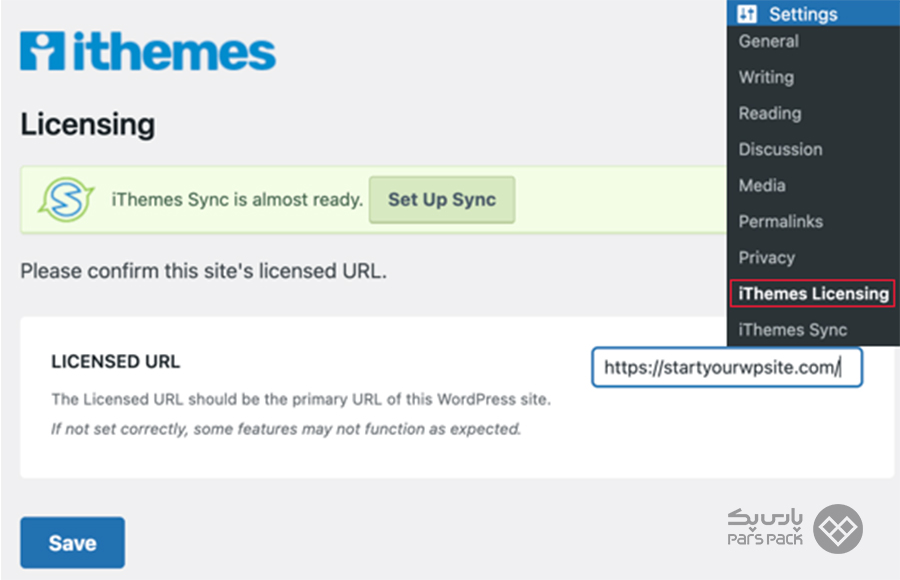Select iThemes Licensing menu item

(x=813, y=293)
